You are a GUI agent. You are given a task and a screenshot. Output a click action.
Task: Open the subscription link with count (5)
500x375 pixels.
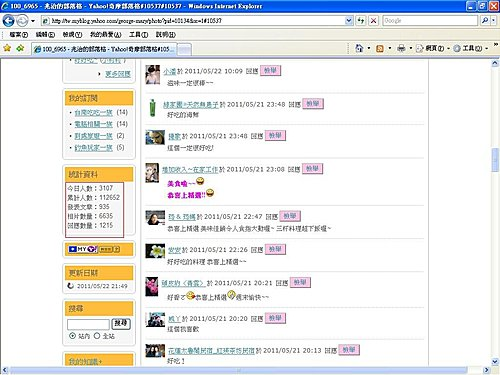(93, 147)
